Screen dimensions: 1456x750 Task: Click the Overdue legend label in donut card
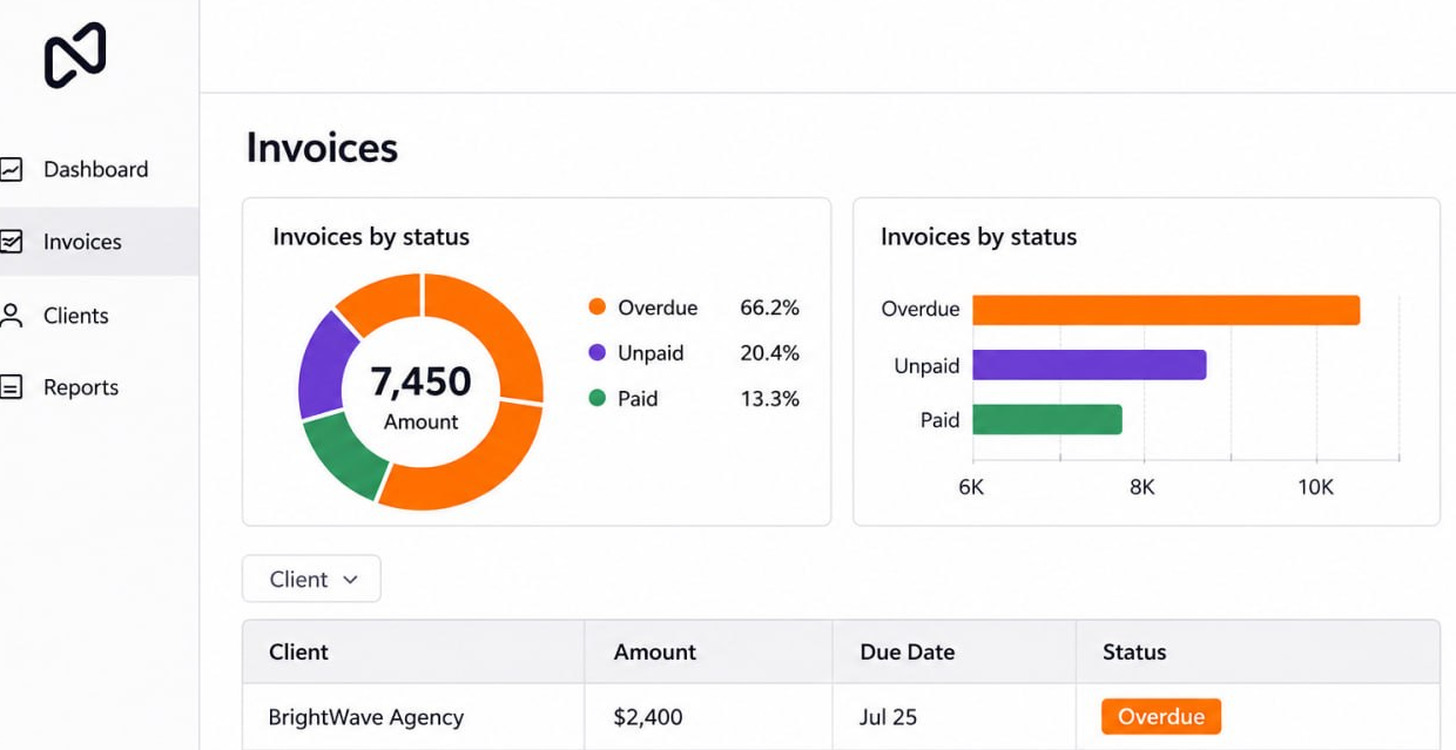pyautogui.click(x=658, y=308)
